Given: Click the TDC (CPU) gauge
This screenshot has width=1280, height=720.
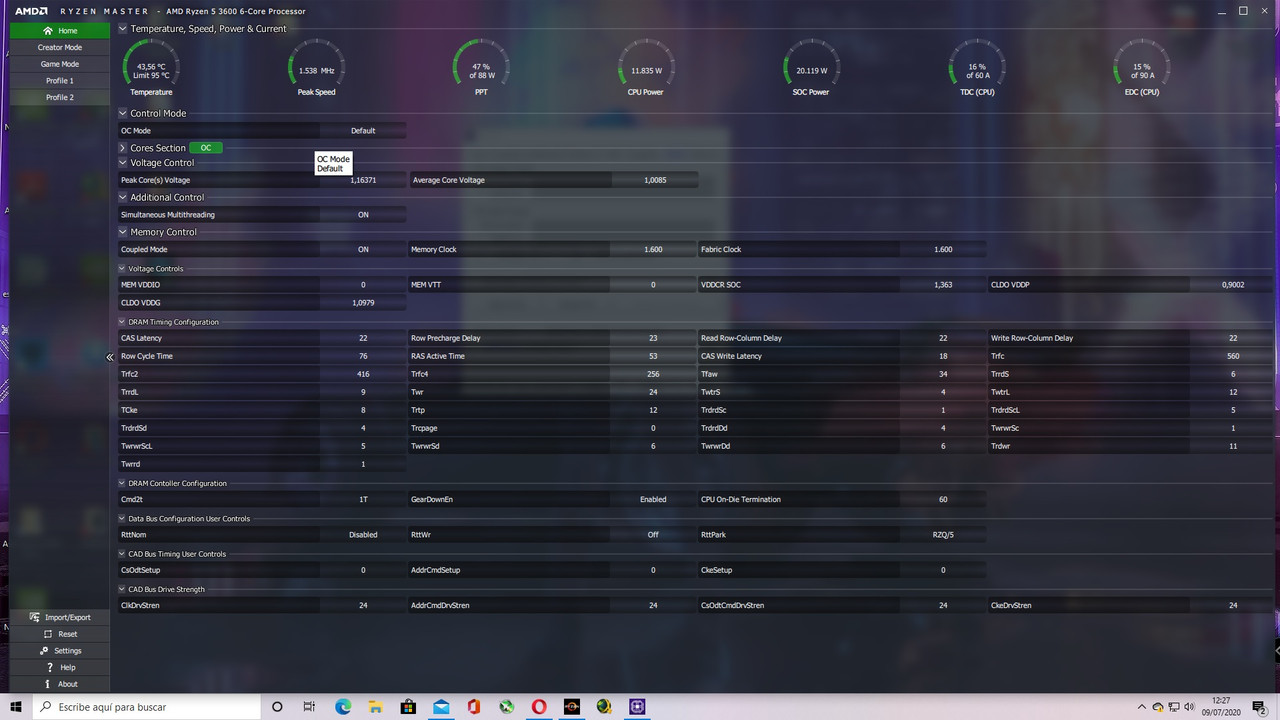Looking at the screenshot, I should click(977, 68).
